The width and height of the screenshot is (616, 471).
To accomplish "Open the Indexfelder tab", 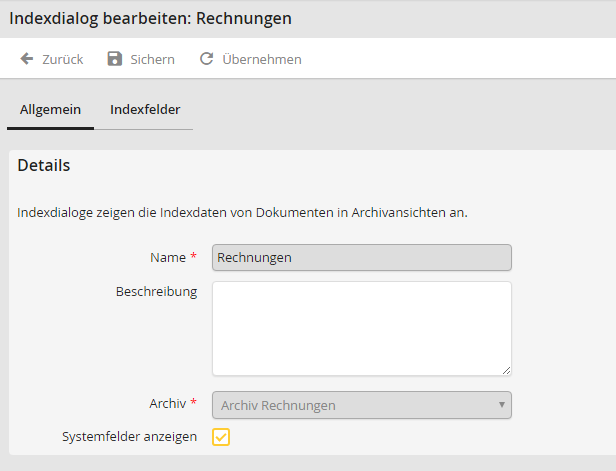I will click(145, 109).
